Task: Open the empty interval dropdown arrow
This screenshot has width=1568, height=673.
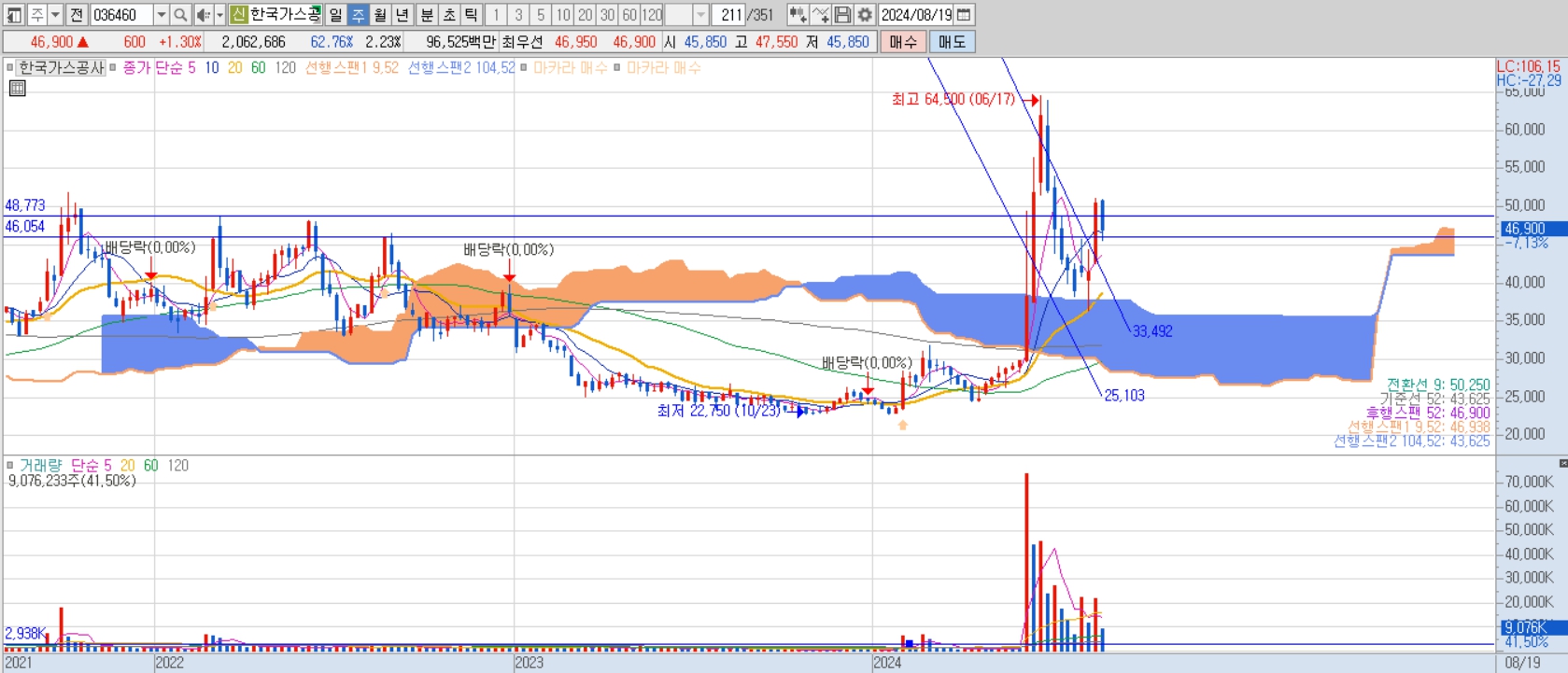Action: [x=700, y=15]
